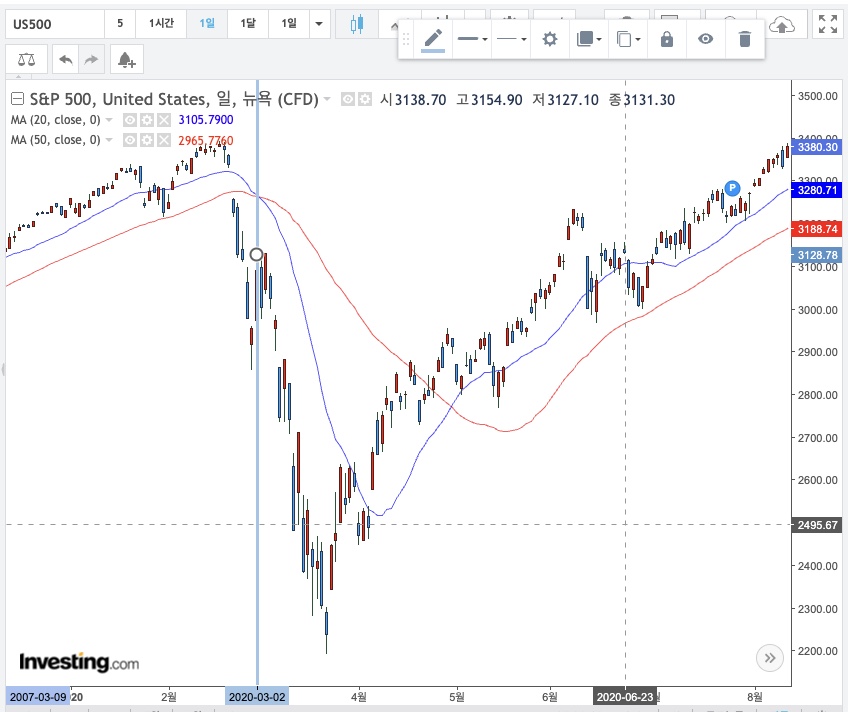This screenshot has height=712, width=848.
Task: Open the line thickness dropdown
Action: [472, 39]
